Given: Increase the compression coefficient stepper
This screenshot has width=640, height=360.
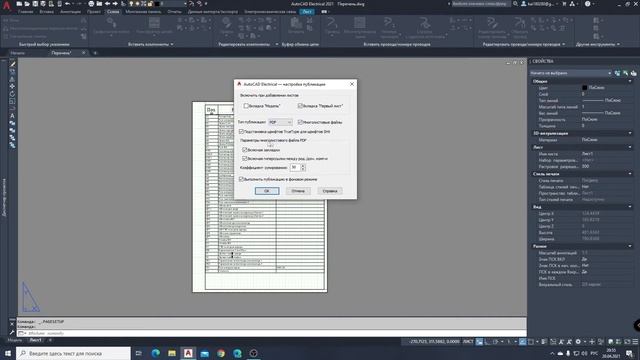Looking at the screenshot, I should tap(303, 166).
